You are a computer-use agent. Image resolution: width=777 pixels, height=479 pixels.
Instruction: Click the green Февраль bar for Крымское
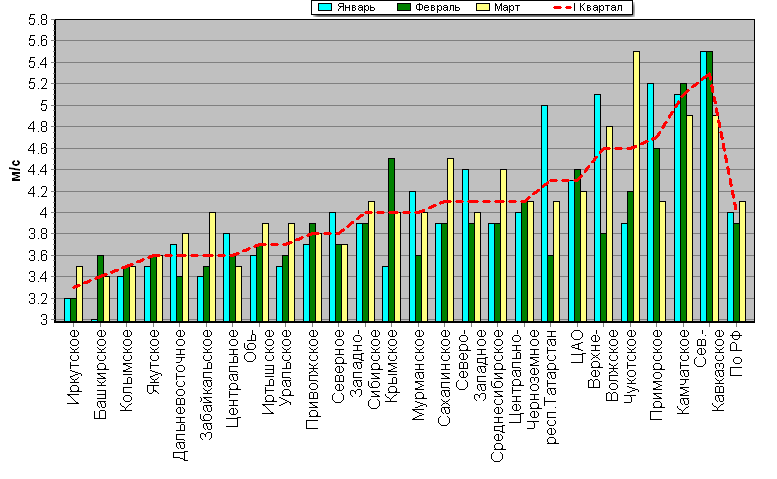point(391,240)
